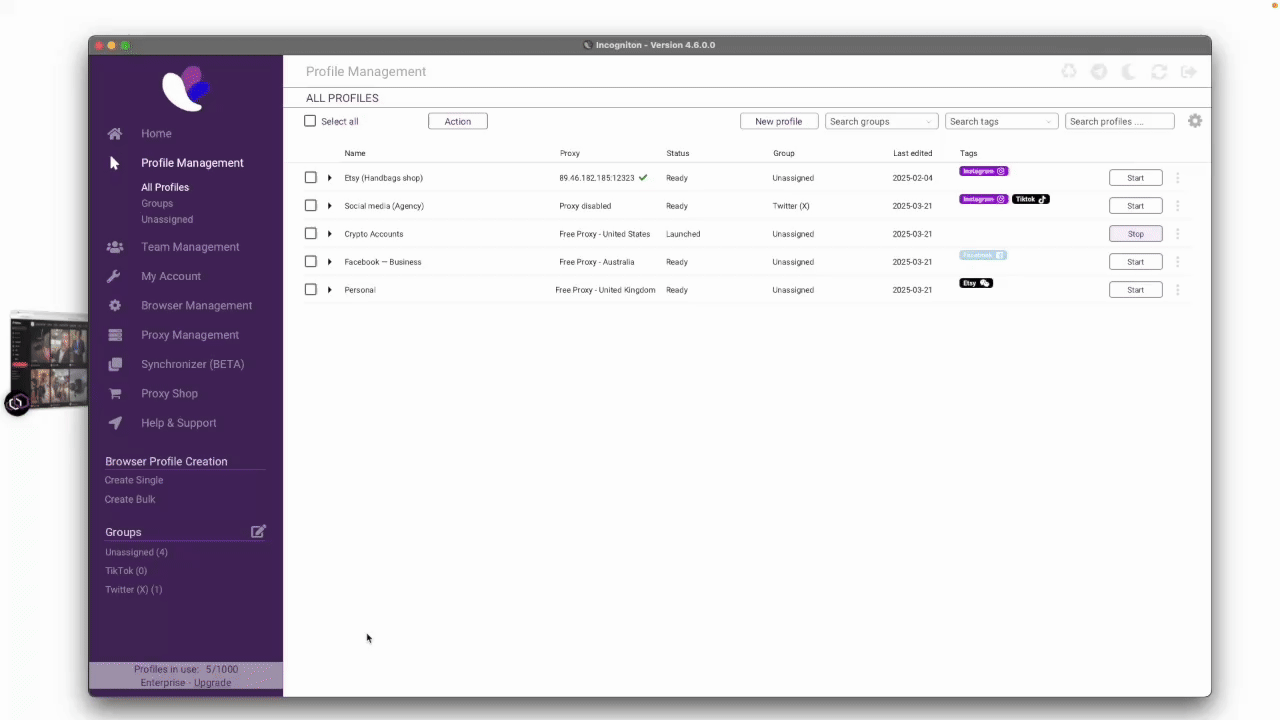Start the Personal profile
Screen dimensions: 1280x720
click(1135, 290)
